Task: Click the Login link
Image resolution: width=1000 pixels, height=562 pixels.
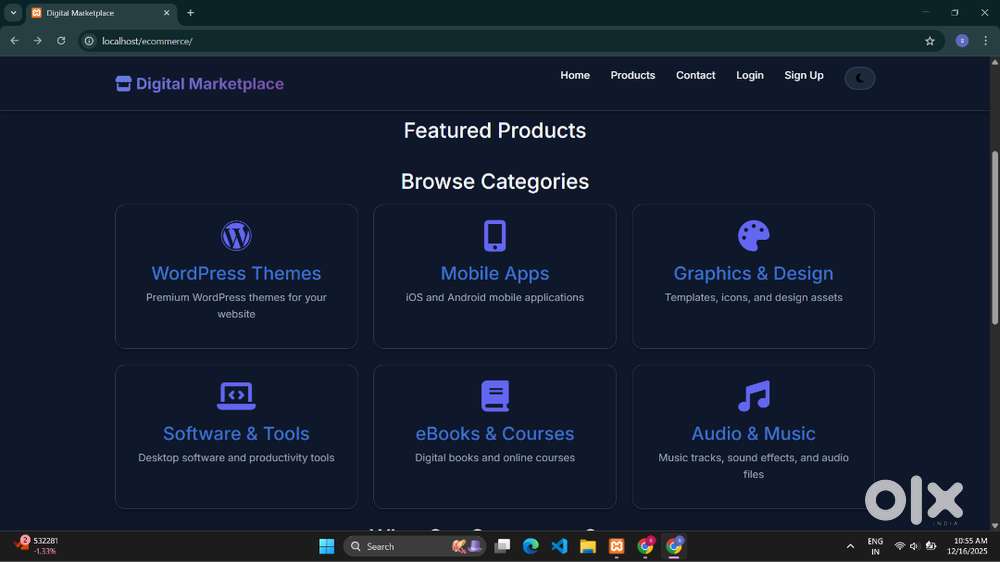Action: tap(750, 75)
